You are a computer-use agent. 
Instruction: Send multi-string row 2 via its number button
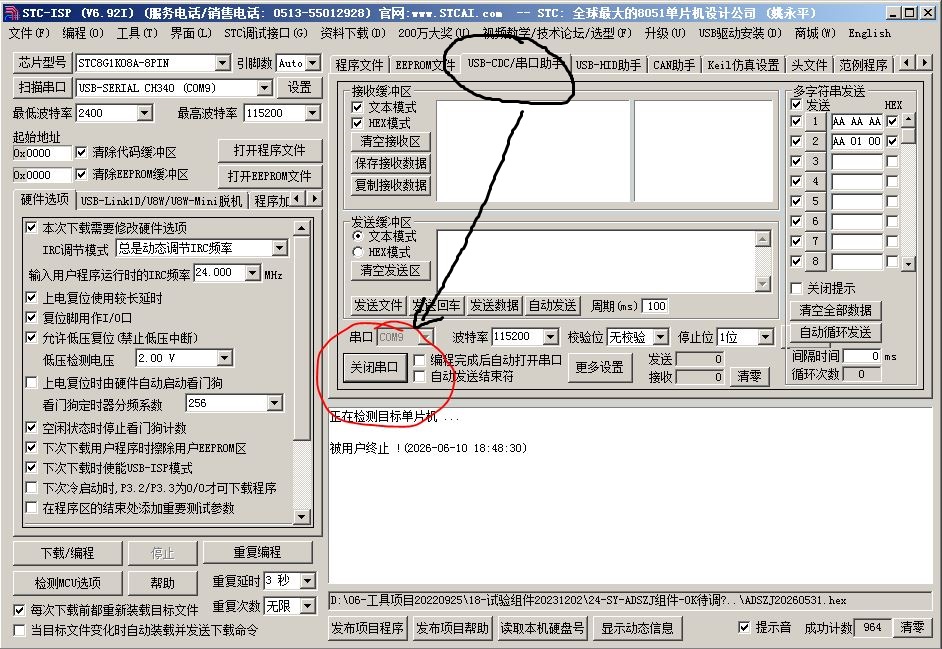click(x=815, y=141)
